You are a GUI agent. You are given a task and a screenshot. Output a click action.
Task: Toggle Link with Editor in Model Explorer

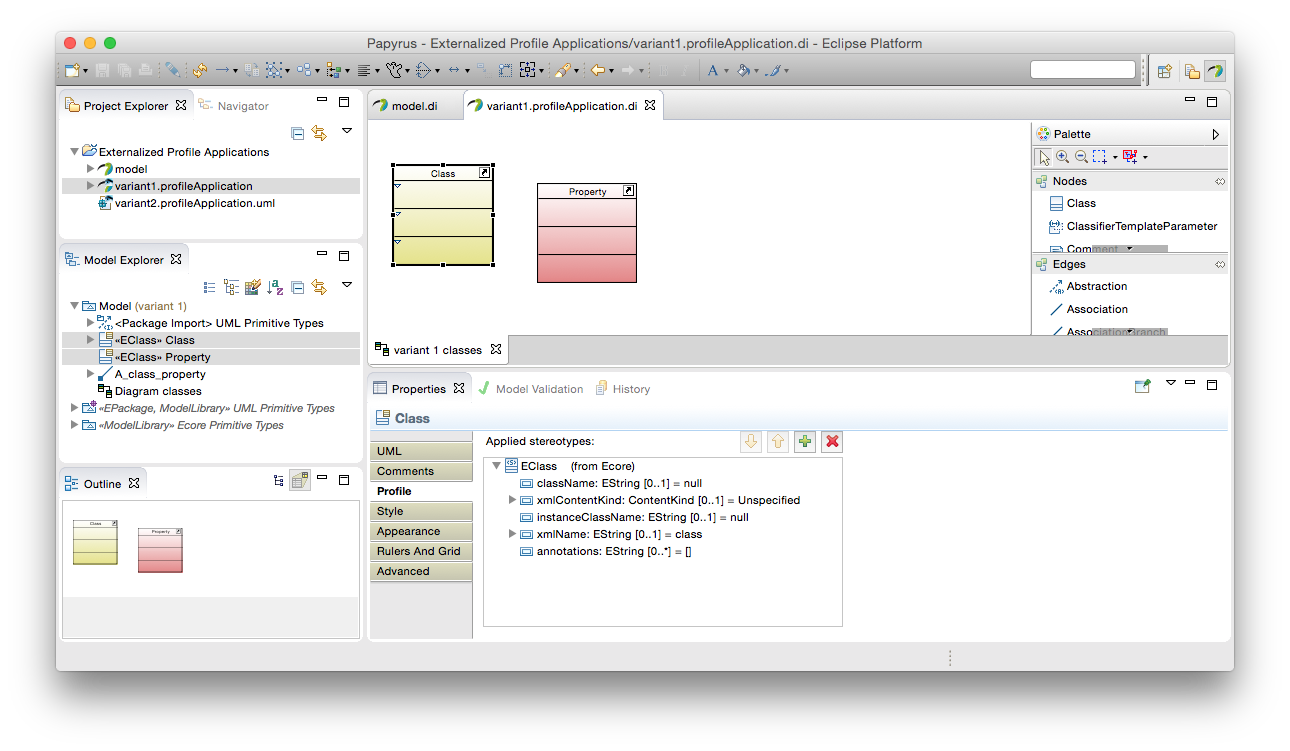coord(319,287)
